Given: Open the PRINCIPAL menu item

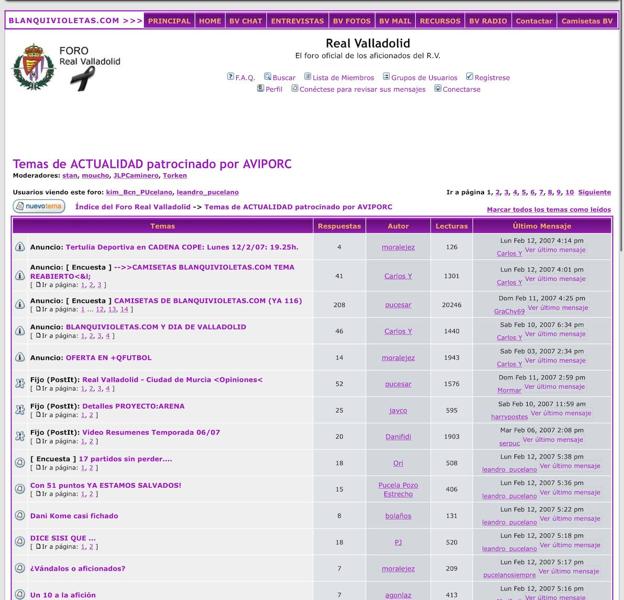Looking at the screenshot, I should pyautogui.click(x=169, y=21).
